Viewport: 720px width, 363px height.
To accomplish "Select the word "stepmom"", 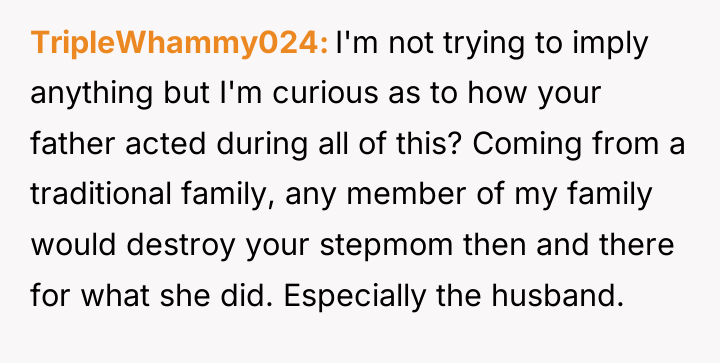I will click(x=386, y=246).
